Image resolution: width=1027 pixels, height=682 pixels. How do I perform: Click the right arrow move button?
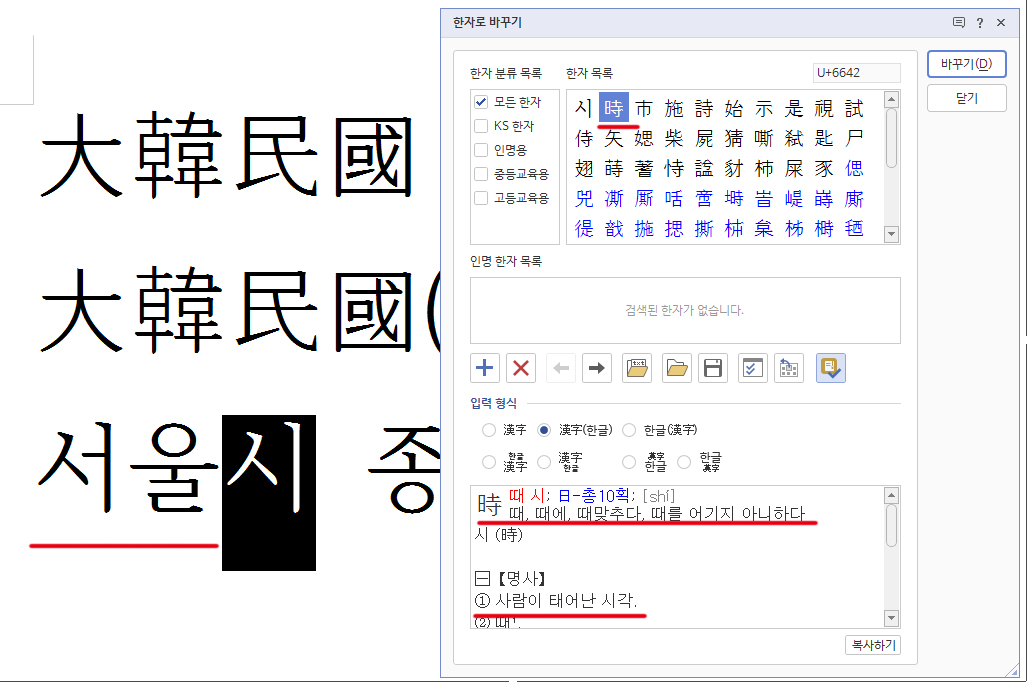(x=597, y=368)
